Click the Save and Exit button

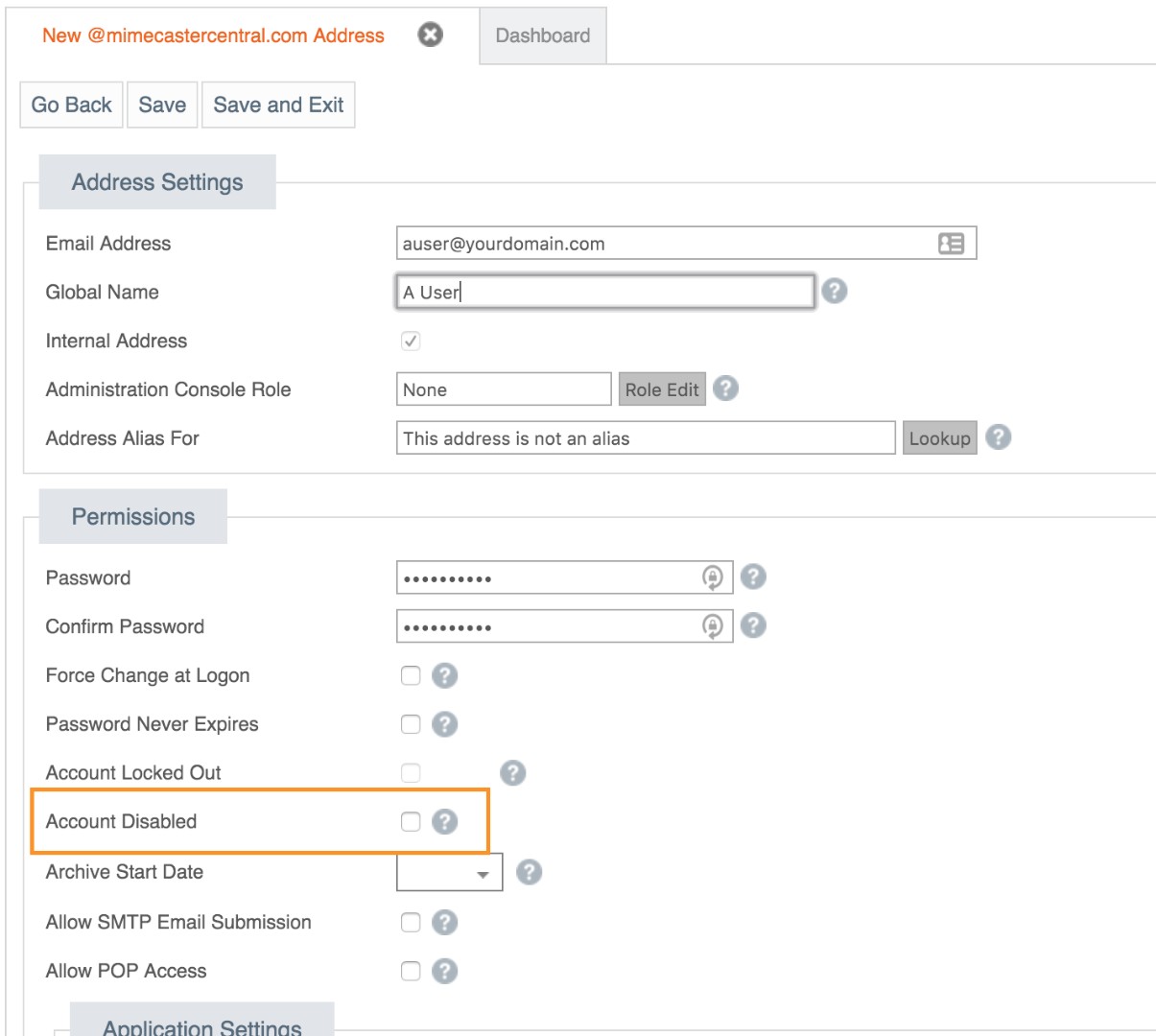pos(278,105)
